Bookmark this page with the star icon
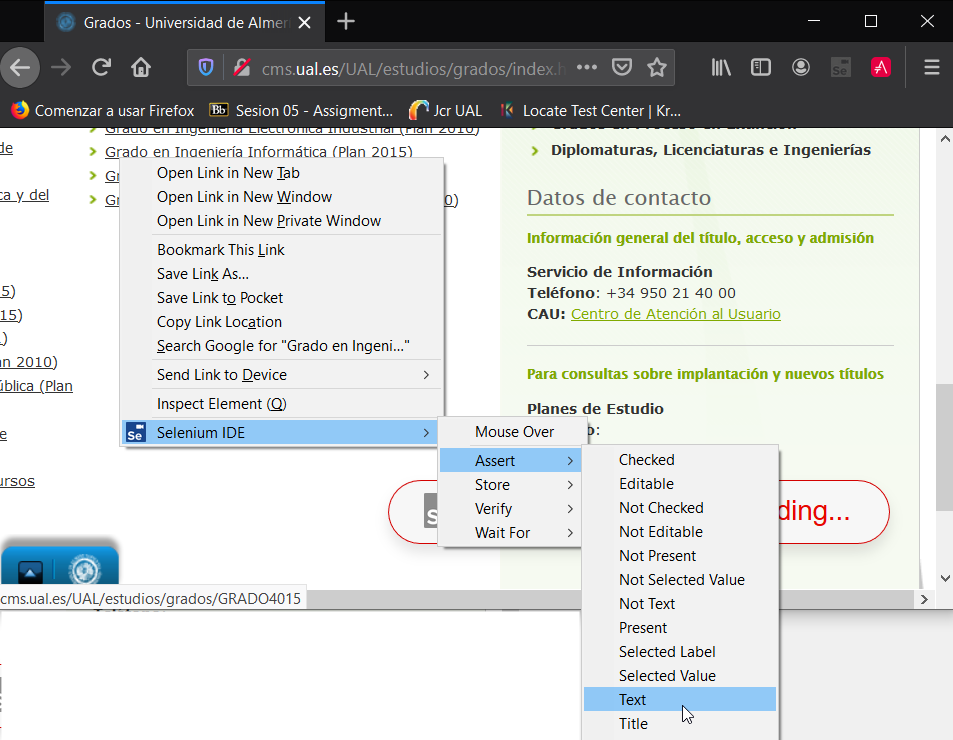The width and height of the screenshot is (953, 740). (x=657, y=67)
